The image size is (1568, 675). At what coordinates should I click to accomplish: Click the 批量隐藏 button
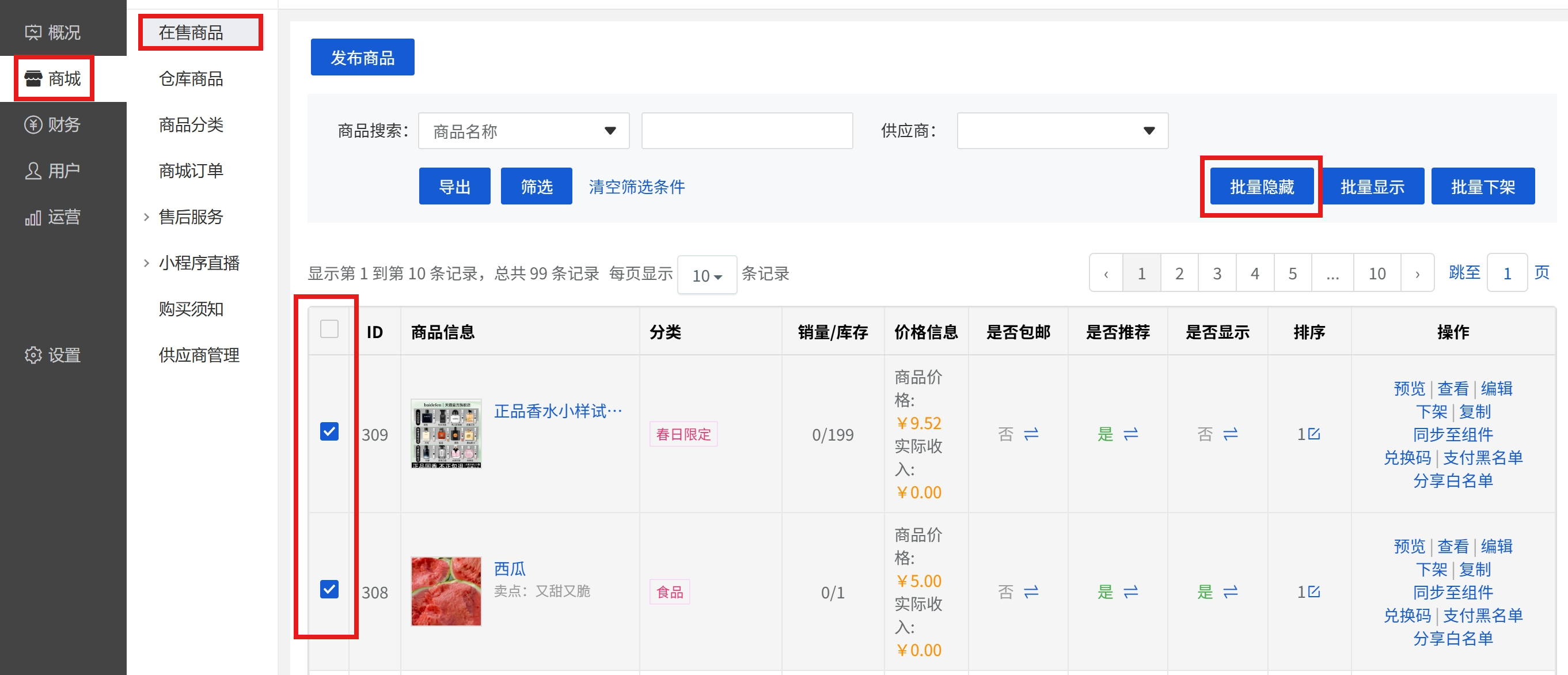click(x=1261, y=187)
